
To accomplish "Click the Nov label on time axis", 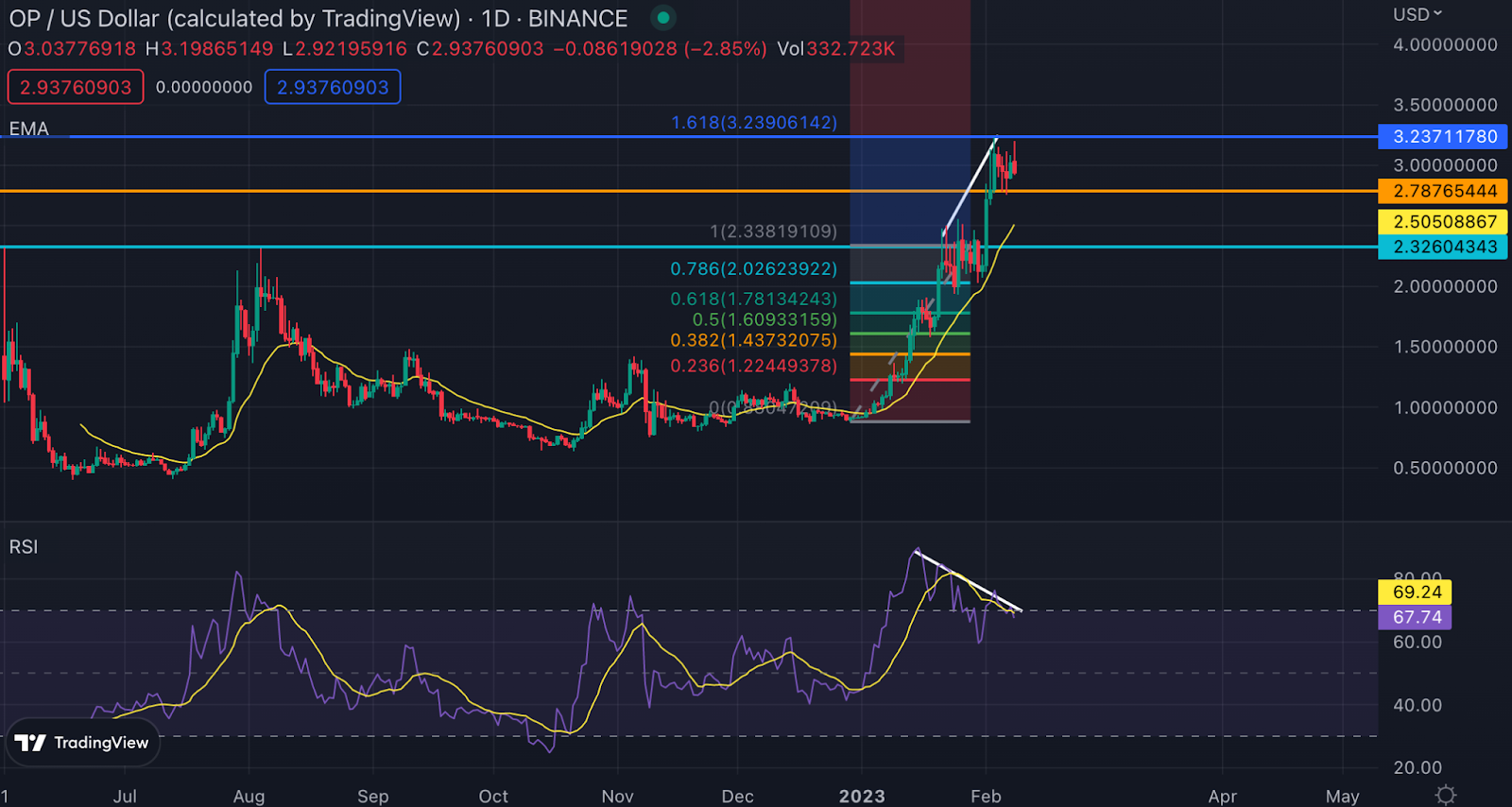I will pyautogui.click(x=617, y=797).
